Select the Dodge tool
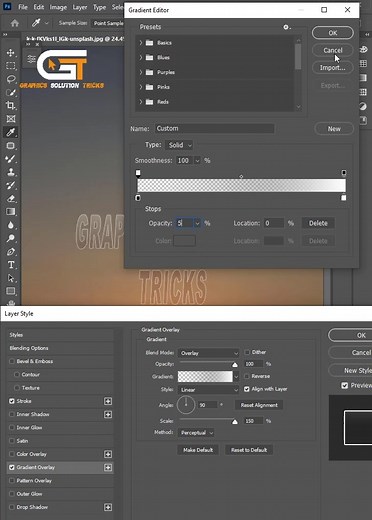 11,238
